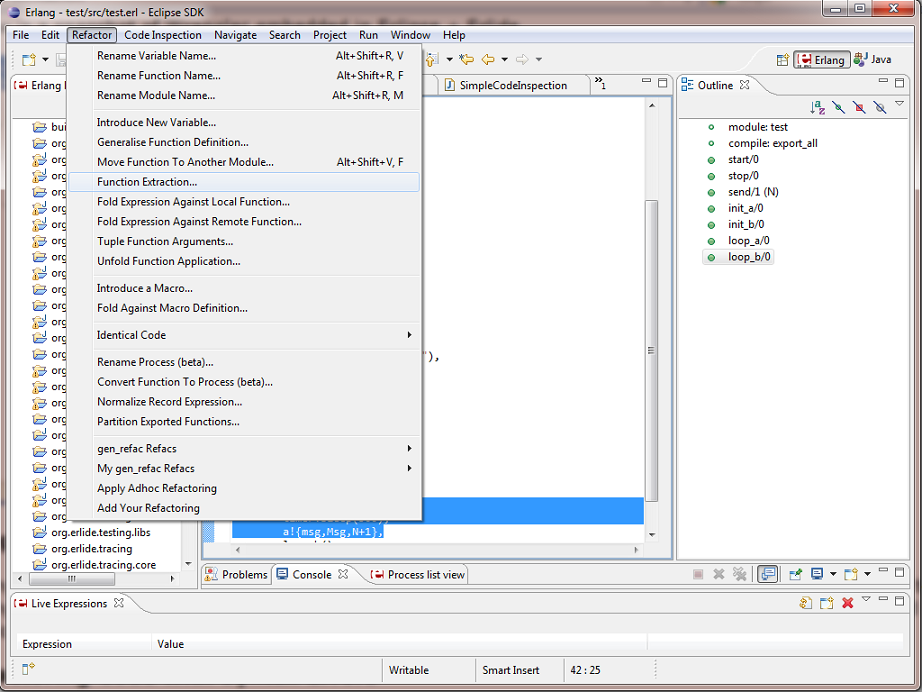Image resolution: width=922 pixels, height=692 pixels.
Task: Click the New wizard toolbar icon
Action: [29, 59]
